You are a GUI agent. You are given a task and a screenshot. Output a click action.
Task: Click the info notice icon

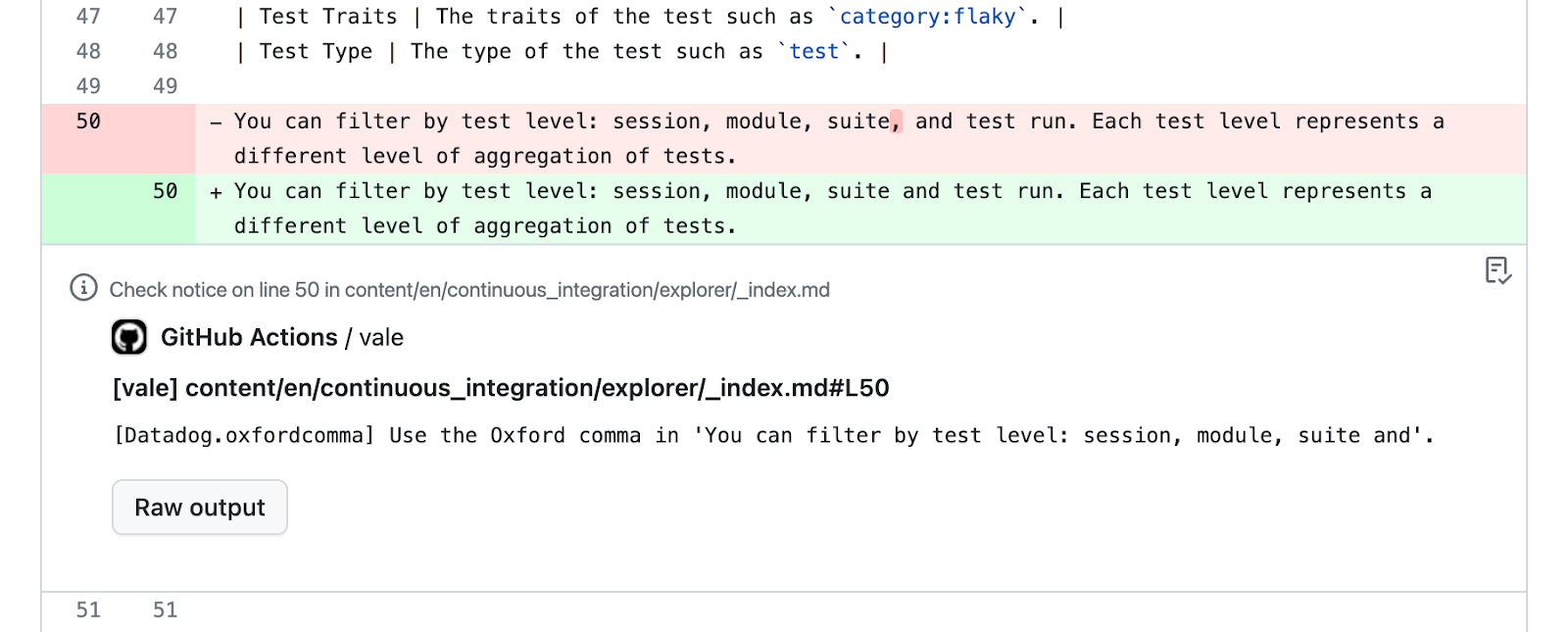(83, 288)
